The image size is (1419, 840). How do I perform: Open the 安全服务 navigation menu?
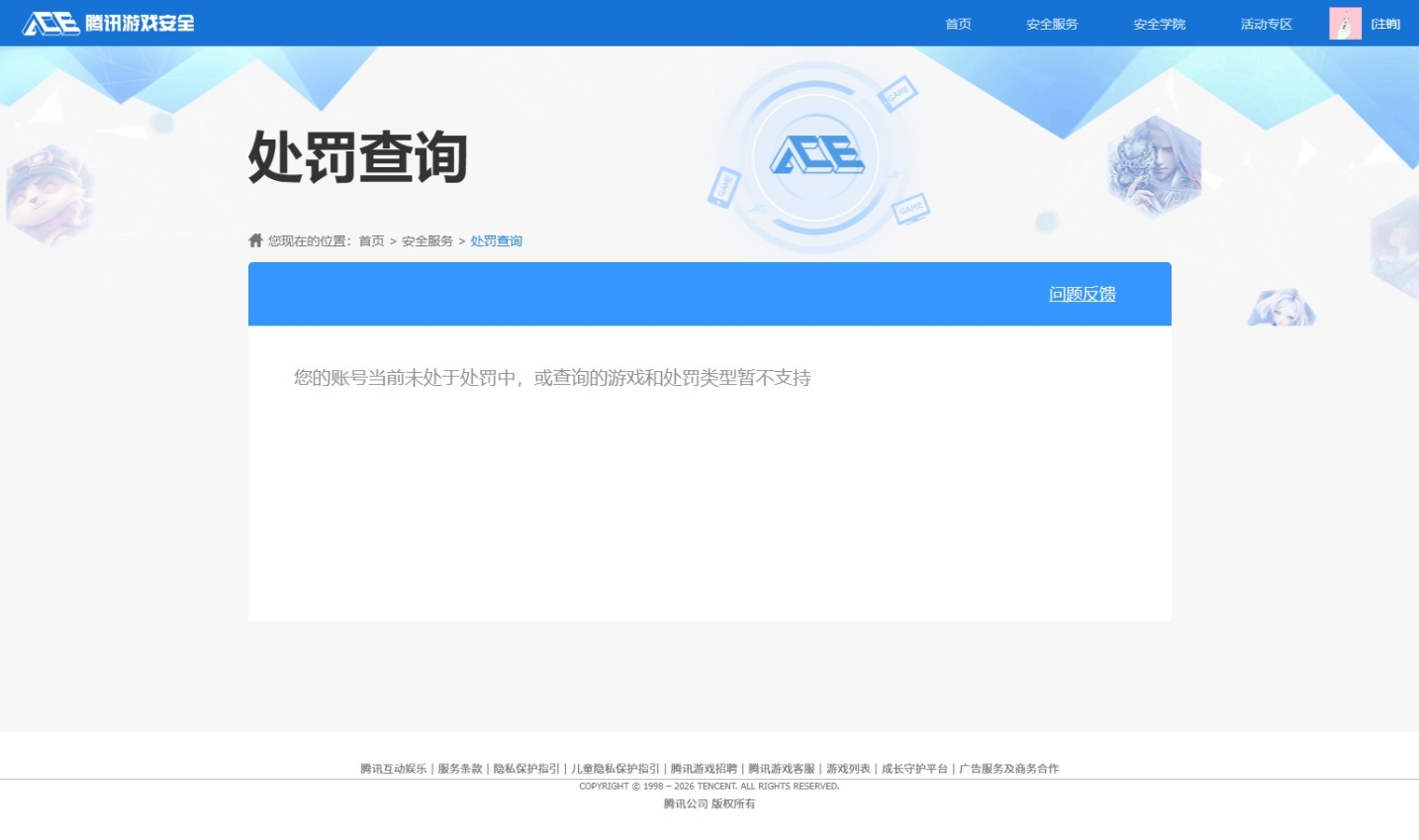point(1051,24)
